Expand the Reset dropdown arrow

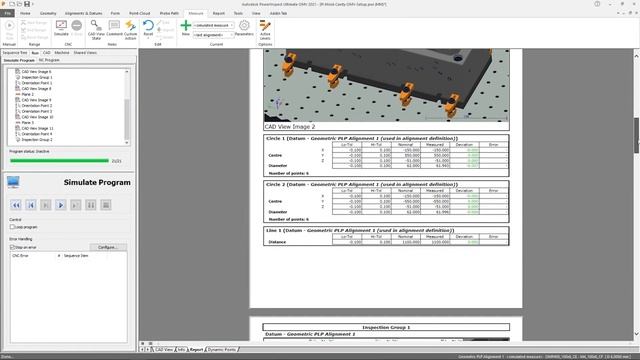148,38
